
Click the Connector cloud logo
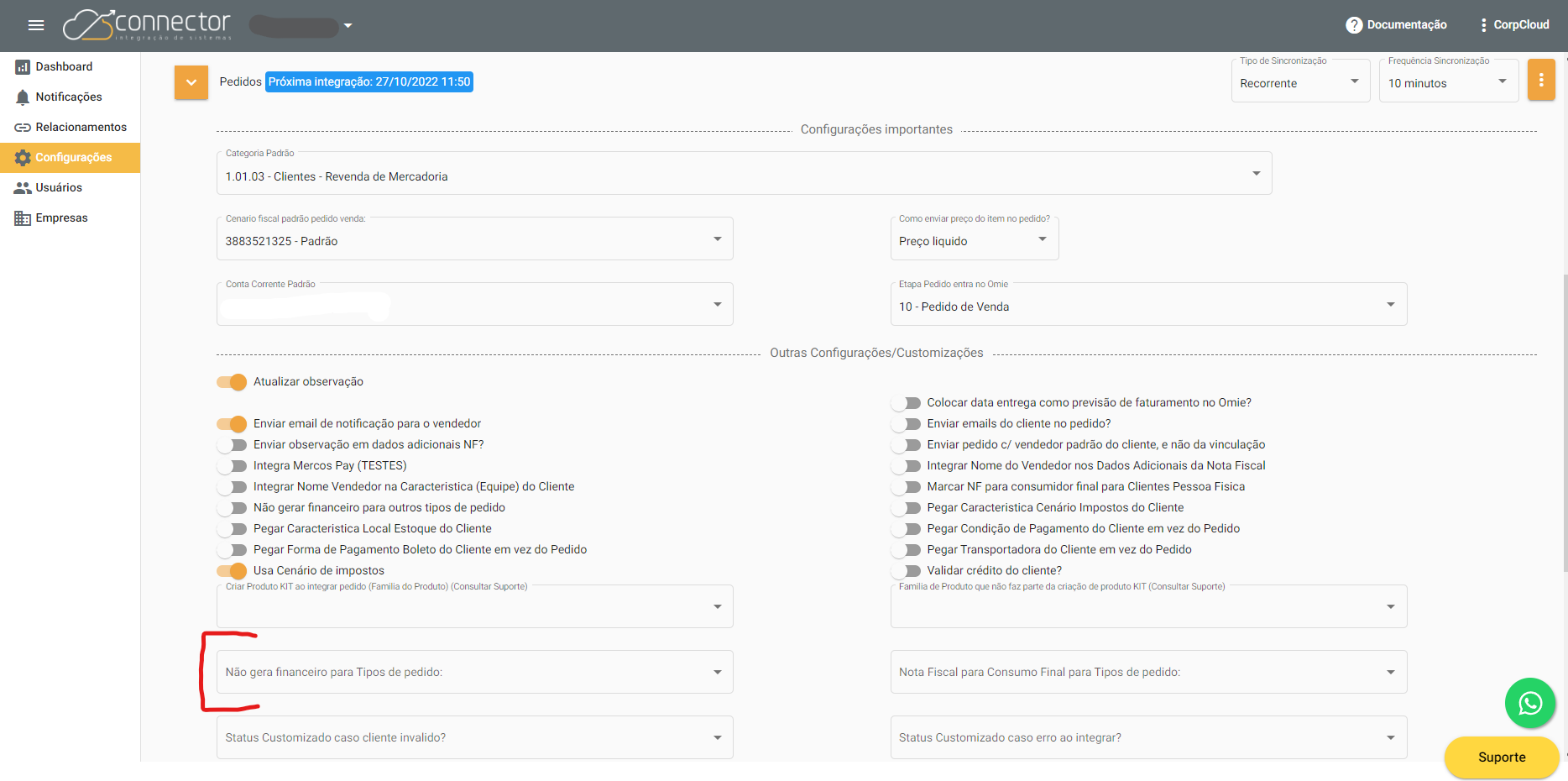click(147, 24)
